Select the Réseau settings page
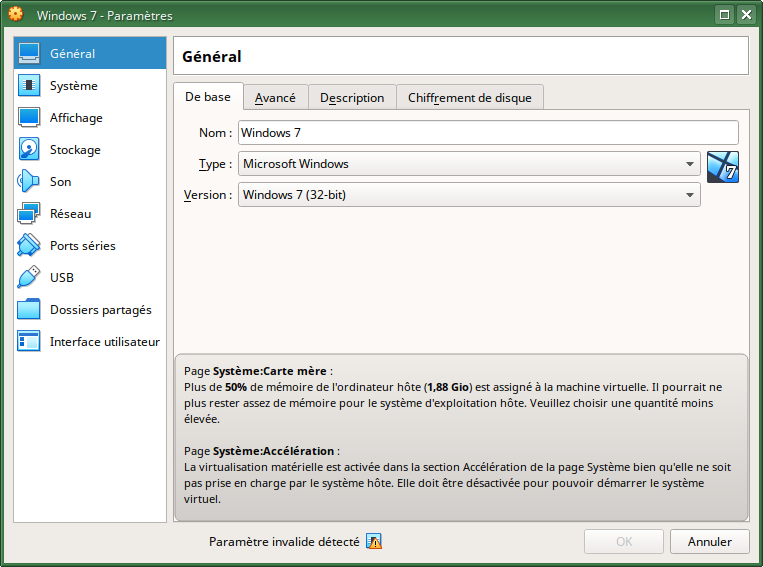This screenshot has width=763, height=567. 90,214
